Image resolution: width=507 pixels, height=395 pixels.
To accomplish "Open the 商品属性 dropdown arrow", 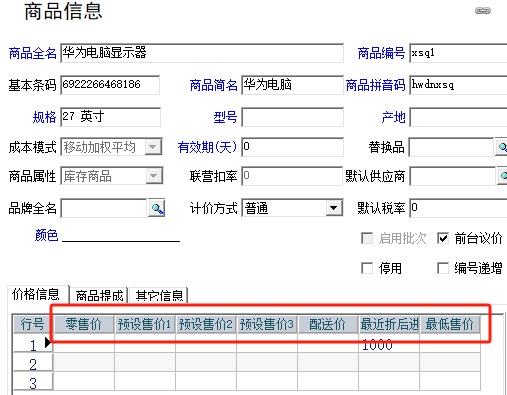I will click(x=154, y=176).
